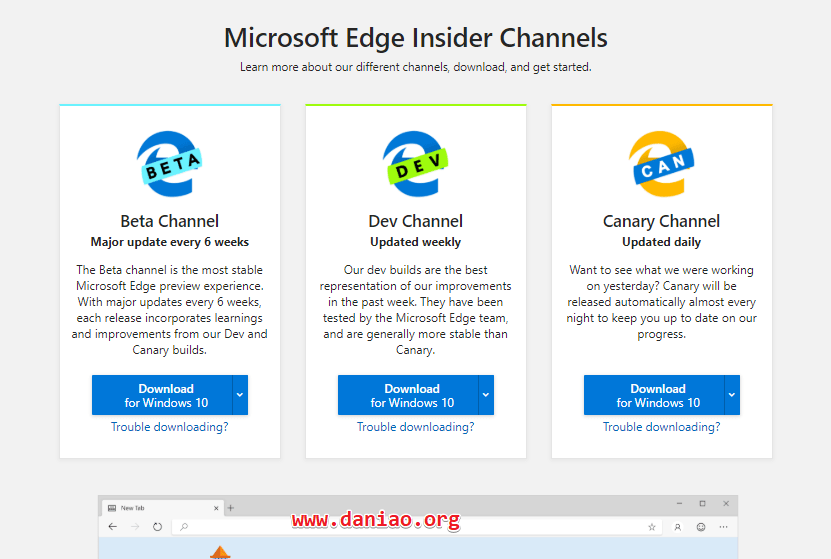
Task: Close the New Tab tab in preview
Action: (216, 508)
